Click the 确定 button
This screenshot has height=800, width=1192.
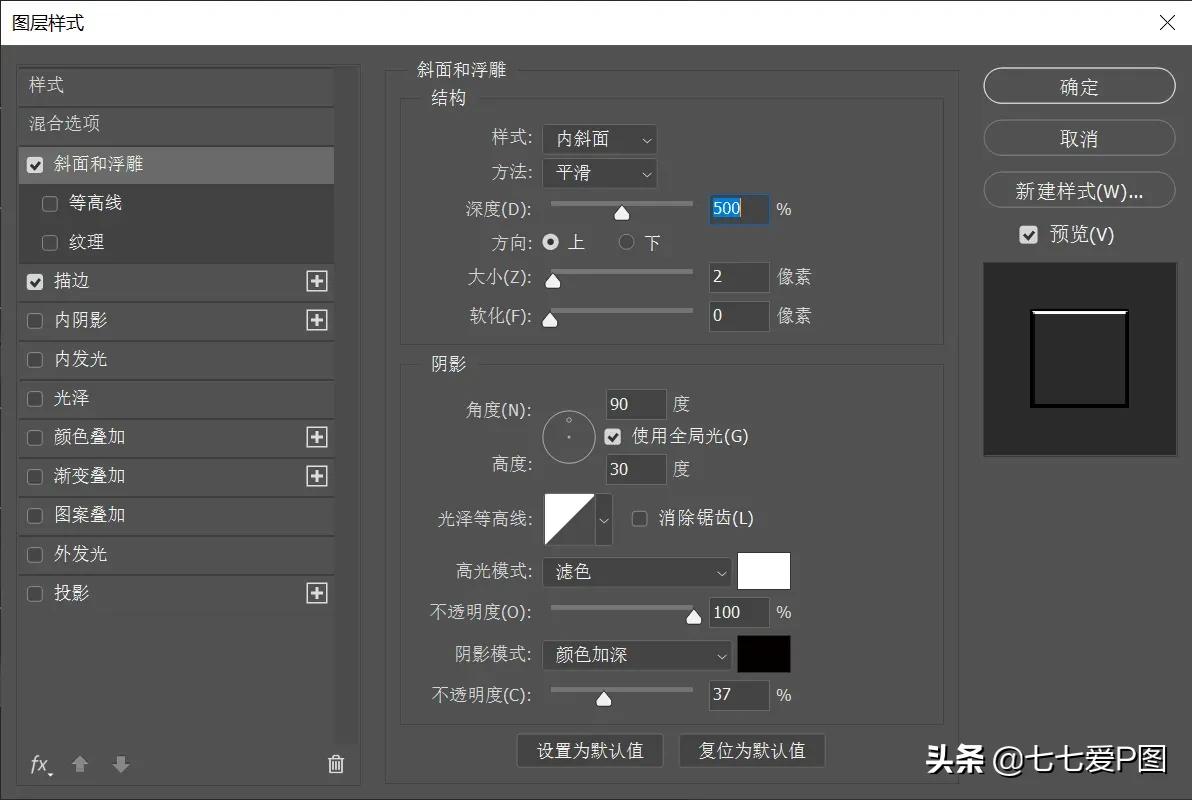(1079, 87)
